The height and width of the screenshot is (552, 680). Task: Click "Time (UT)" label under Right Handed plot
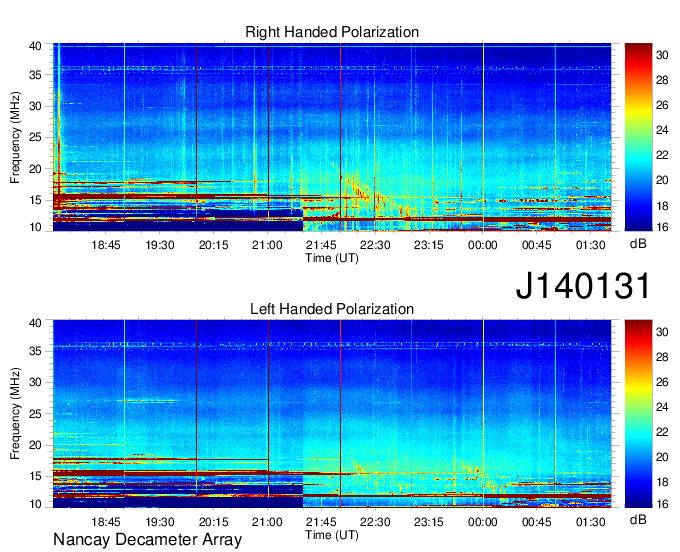[x=332, y=258]
